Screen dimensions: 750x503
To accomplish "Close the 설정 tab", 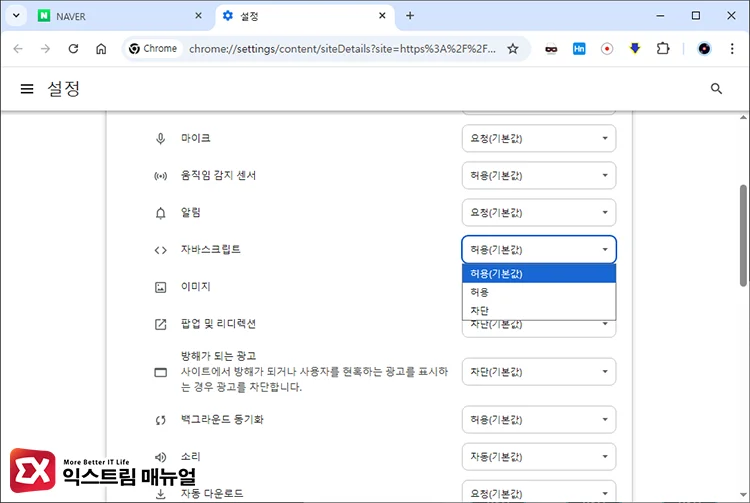I will tap(382, 16).
